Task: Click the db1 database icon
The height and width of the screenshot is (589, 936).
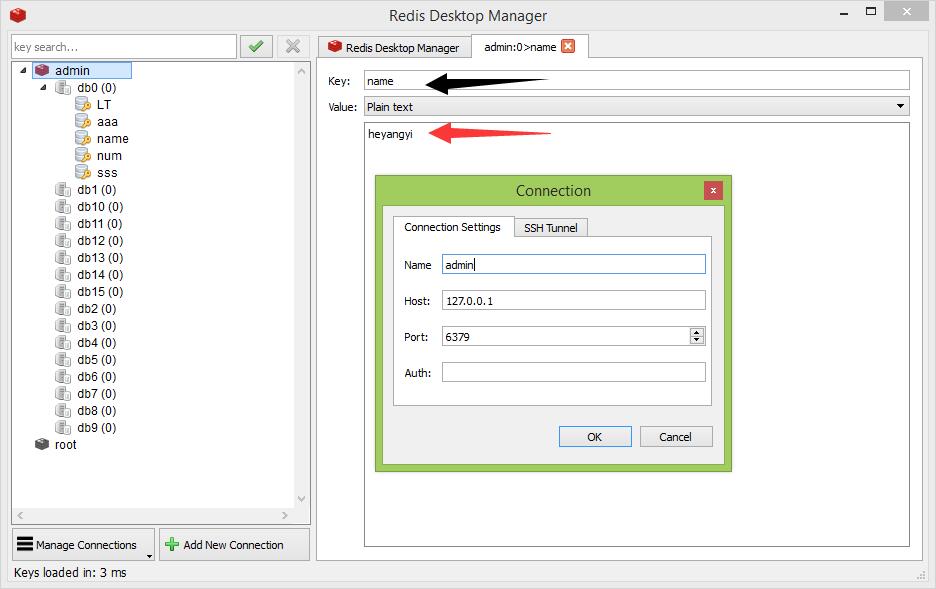Action: point(63,190)
